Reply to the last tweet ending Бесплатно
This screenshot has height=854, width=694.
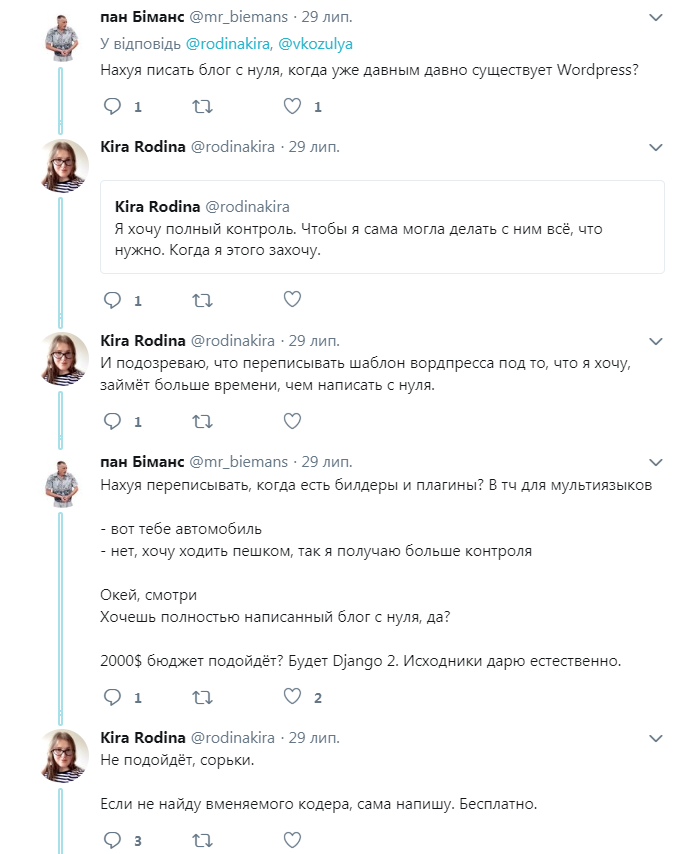[113, 839]
